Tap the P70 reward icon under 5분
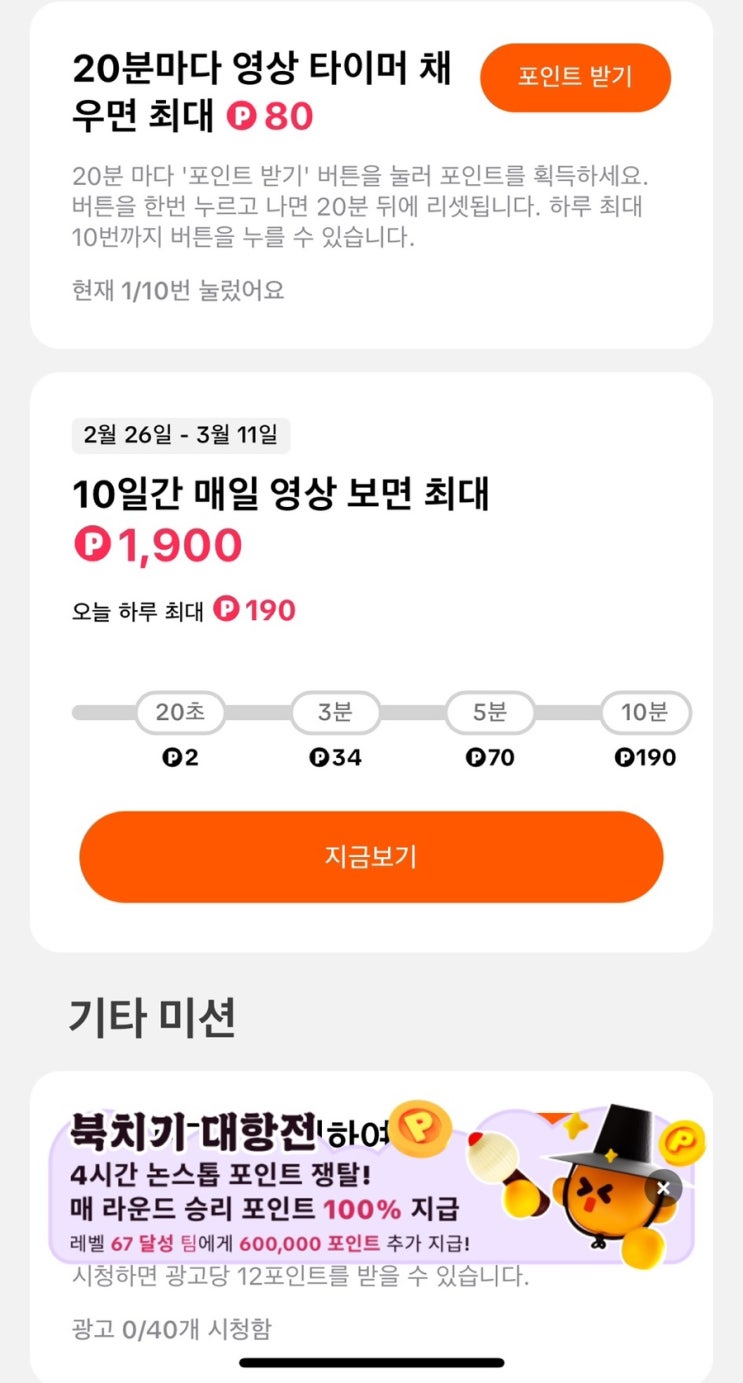The width and height of the screenshot is (743, 1383). tap(474, 758)
